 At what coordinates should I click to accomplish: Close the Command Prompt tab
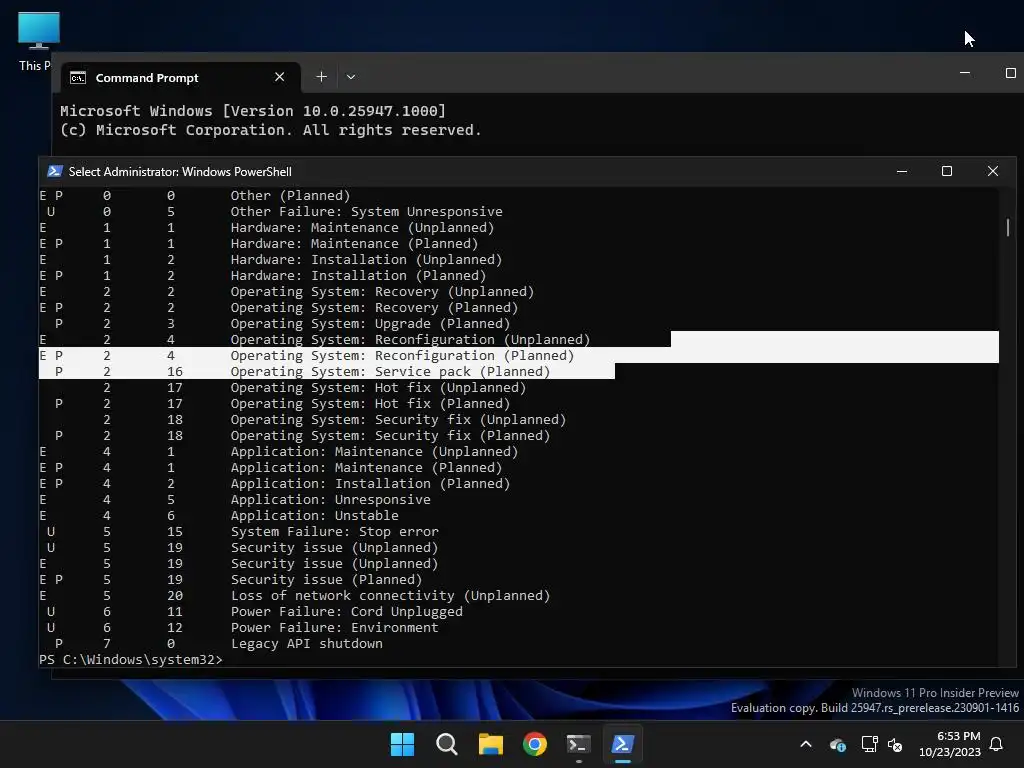280,77
